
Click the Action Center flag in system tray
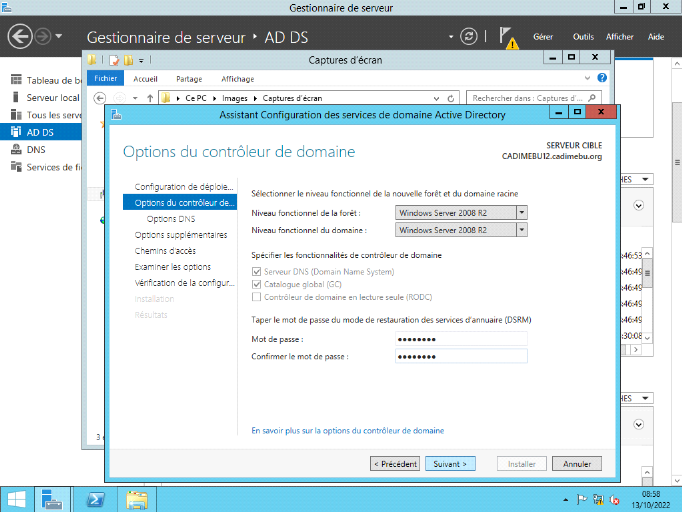coord(582,499)
